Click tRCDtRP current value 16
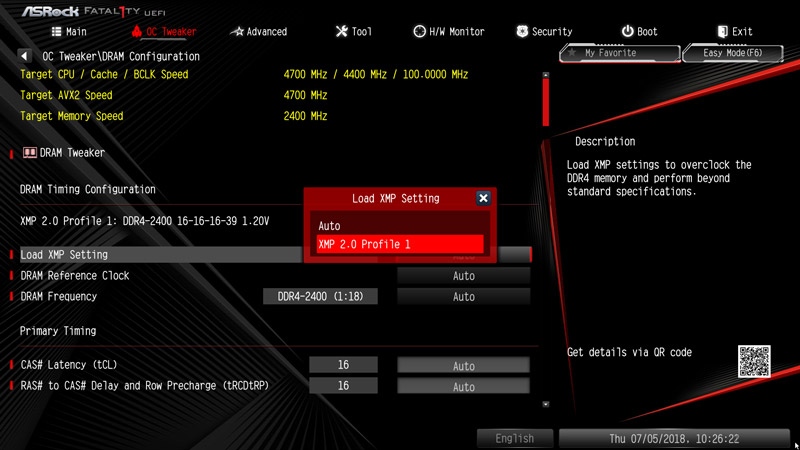 343,386
